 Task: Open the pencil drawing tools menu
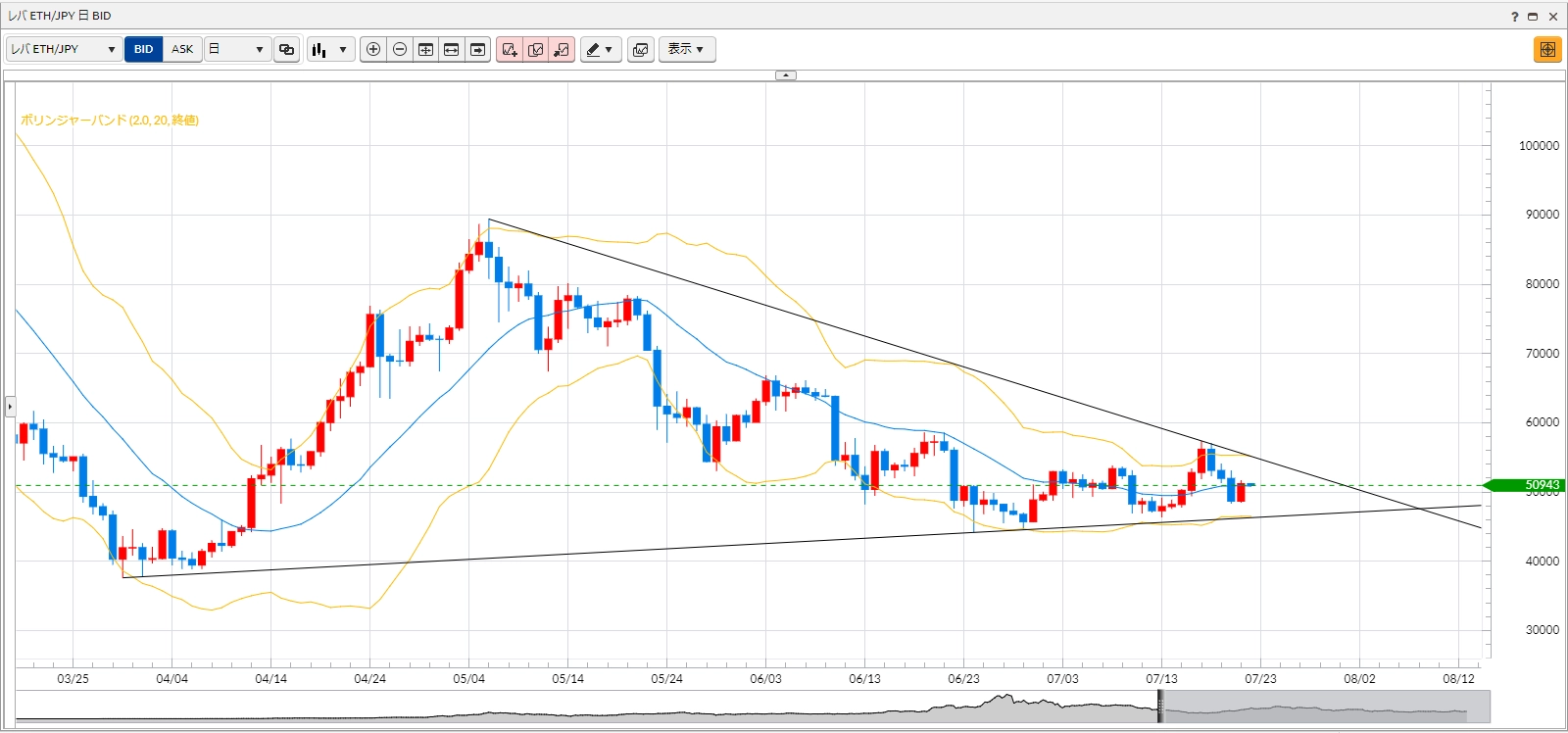click(600, 49)
